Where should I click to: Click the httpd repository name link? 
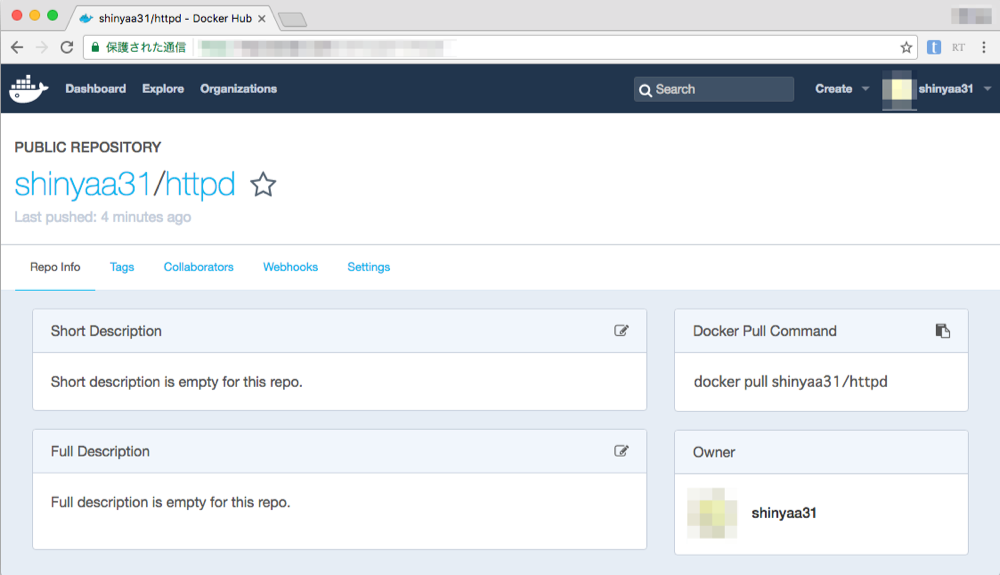pos(200,184)
